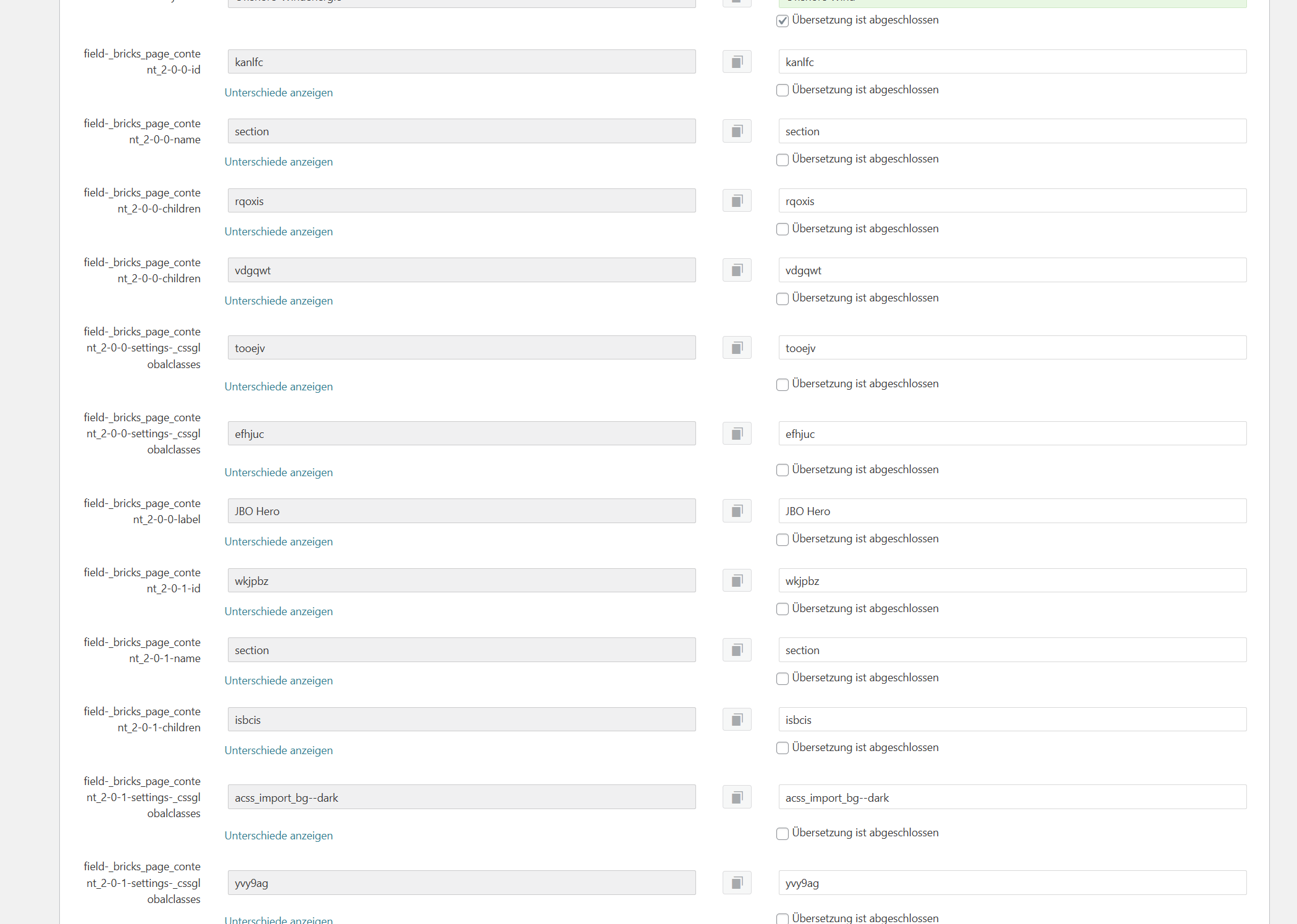The height and width of the screenshot is (924, 1297).
Task: Click copy icon for wkjpbz row
Action: [737, 581]
